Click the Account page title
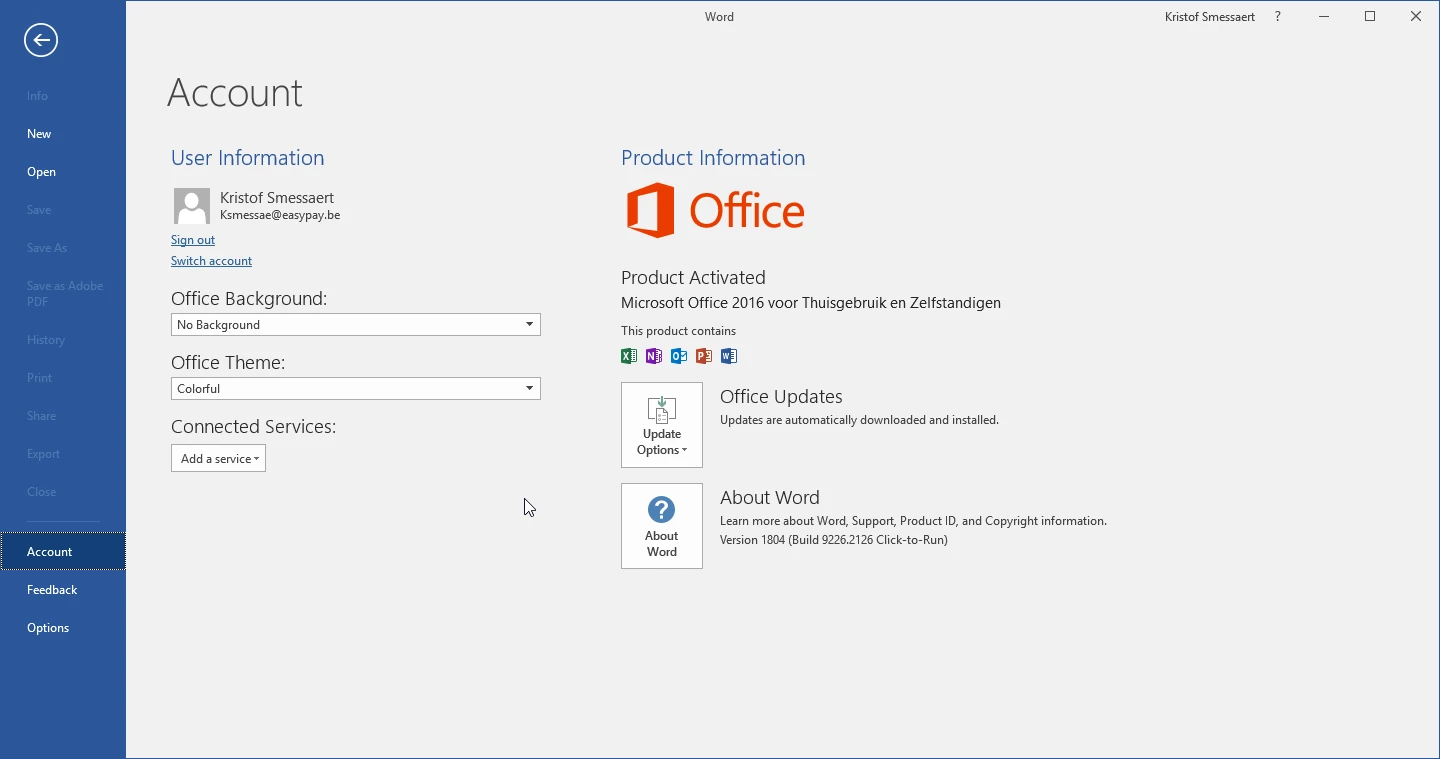 click(235, 93)
